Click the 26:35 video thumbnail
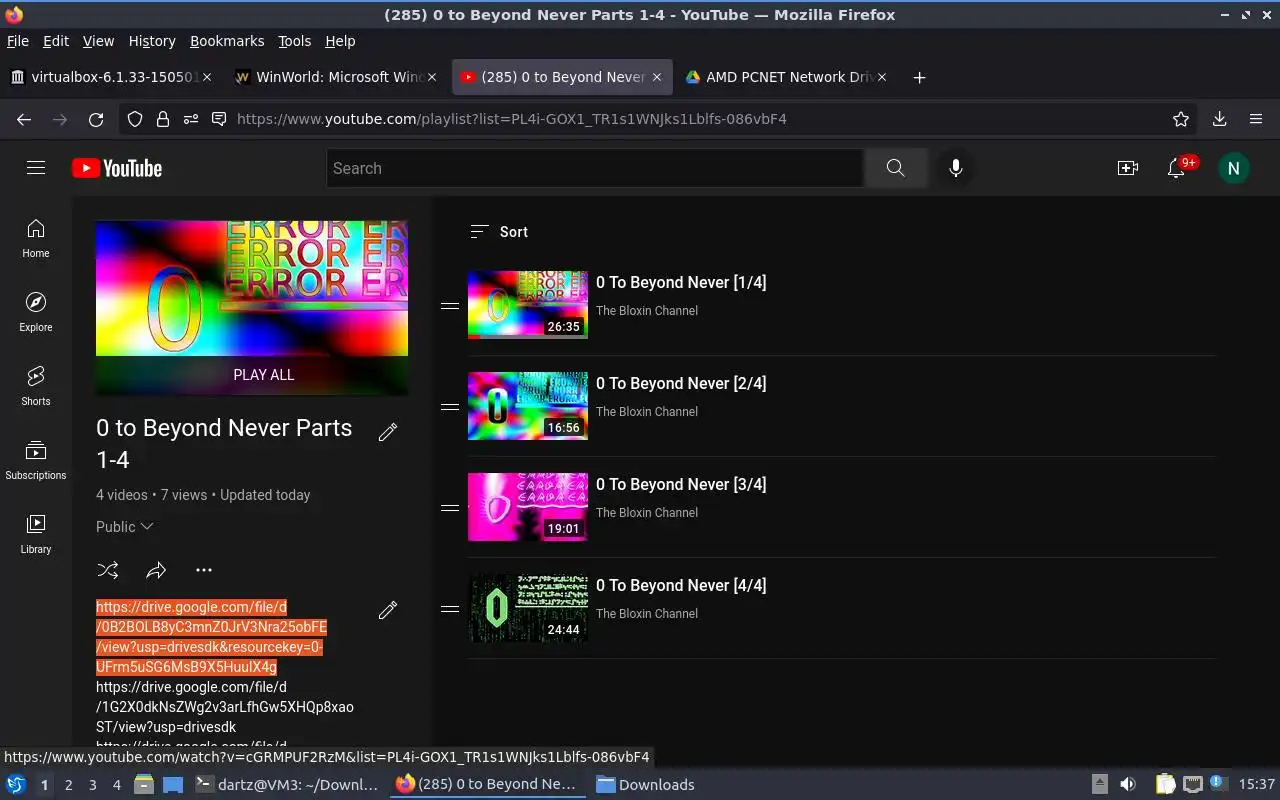 point(528,305)
